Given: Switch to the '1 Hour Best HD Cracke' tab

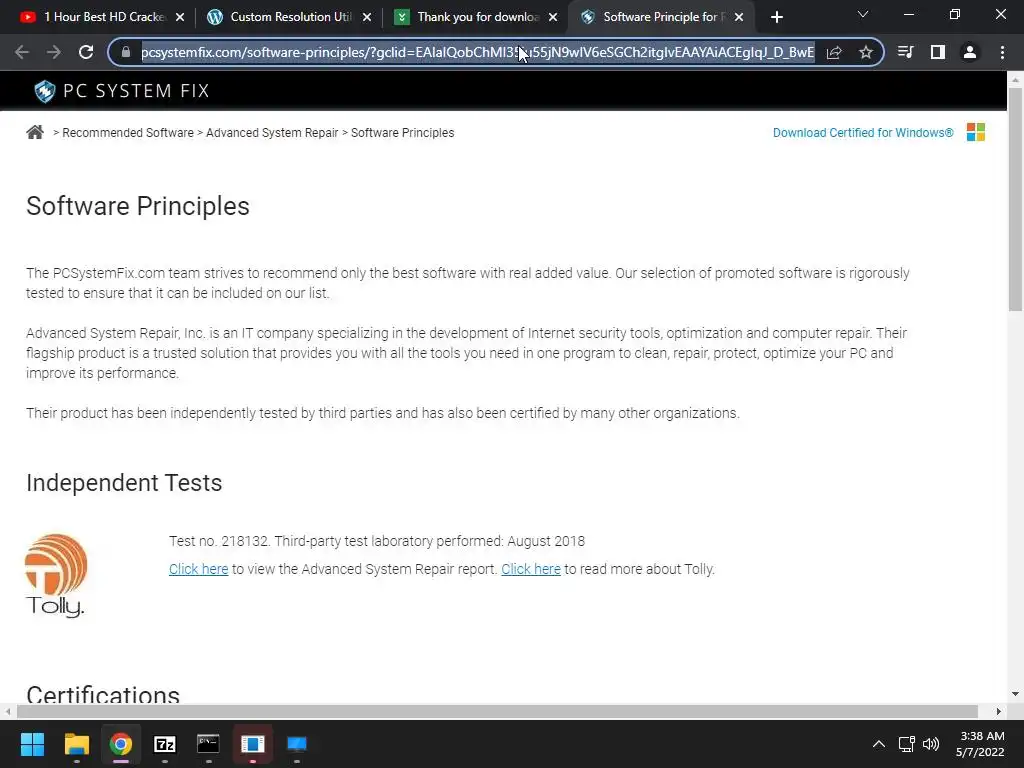Looking at the screenshot, I should pyautogui.click(x=103, y=17).
